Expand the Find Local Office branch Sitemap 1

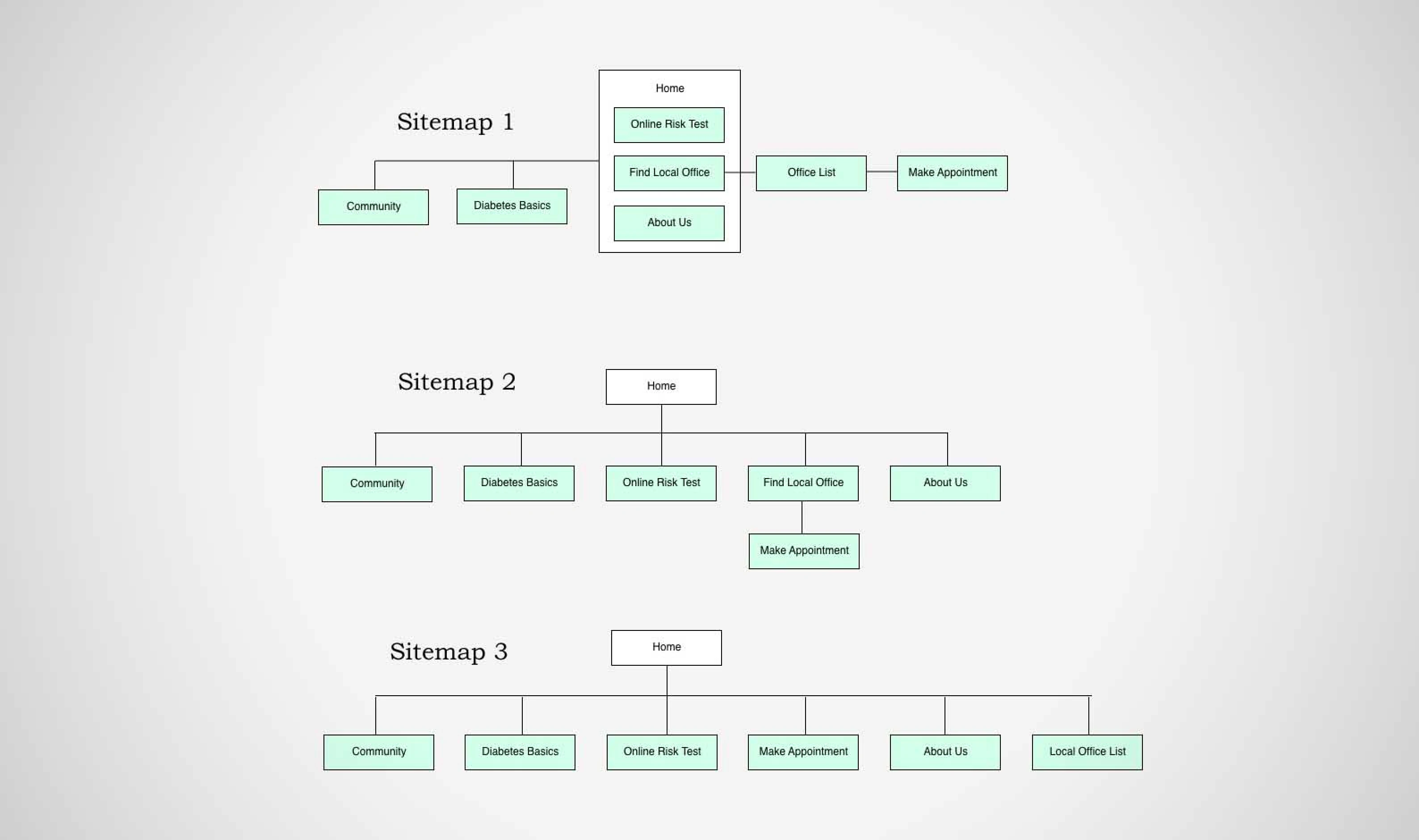coord(668,172)
